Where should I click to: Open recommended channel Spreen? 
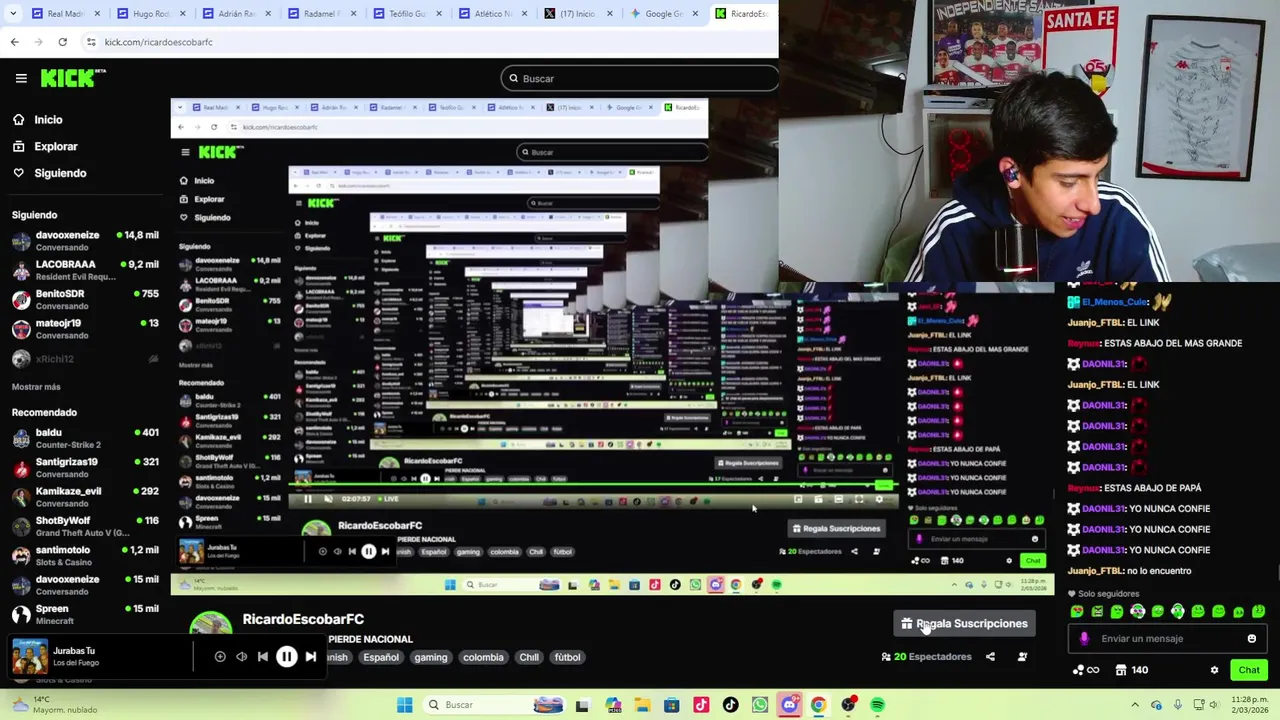[85, 614]
